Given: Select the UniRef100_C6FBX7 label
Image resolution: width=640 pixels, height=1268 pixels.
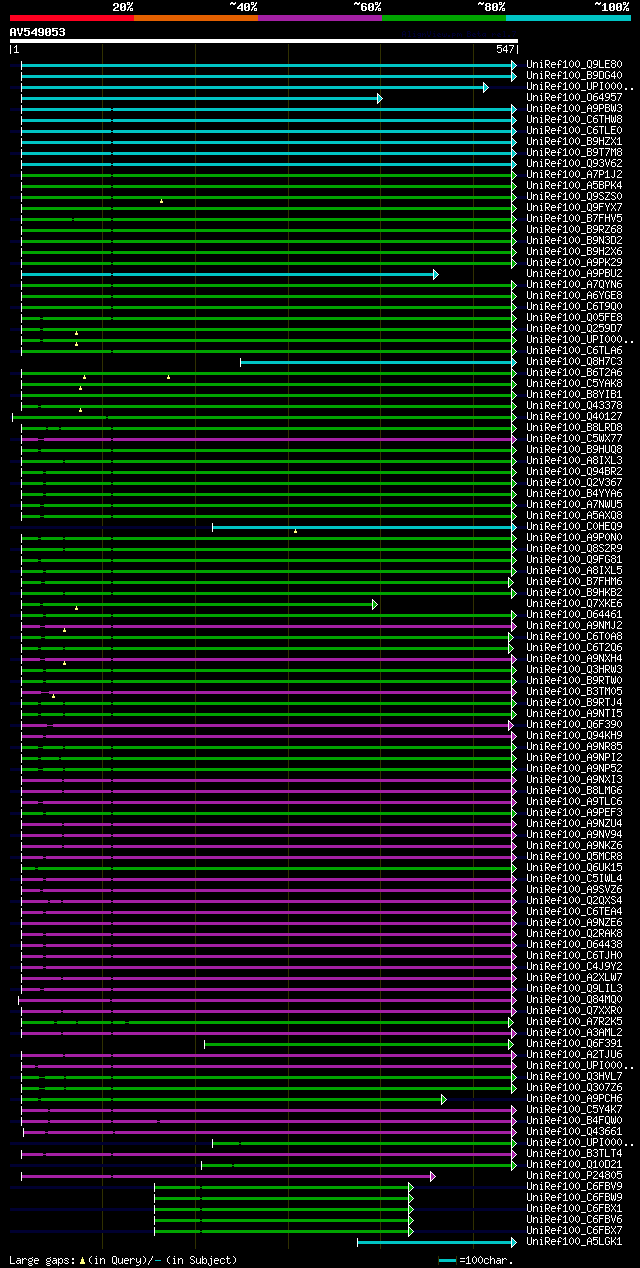Looking at the screenshot, I should coord(574,1230).
